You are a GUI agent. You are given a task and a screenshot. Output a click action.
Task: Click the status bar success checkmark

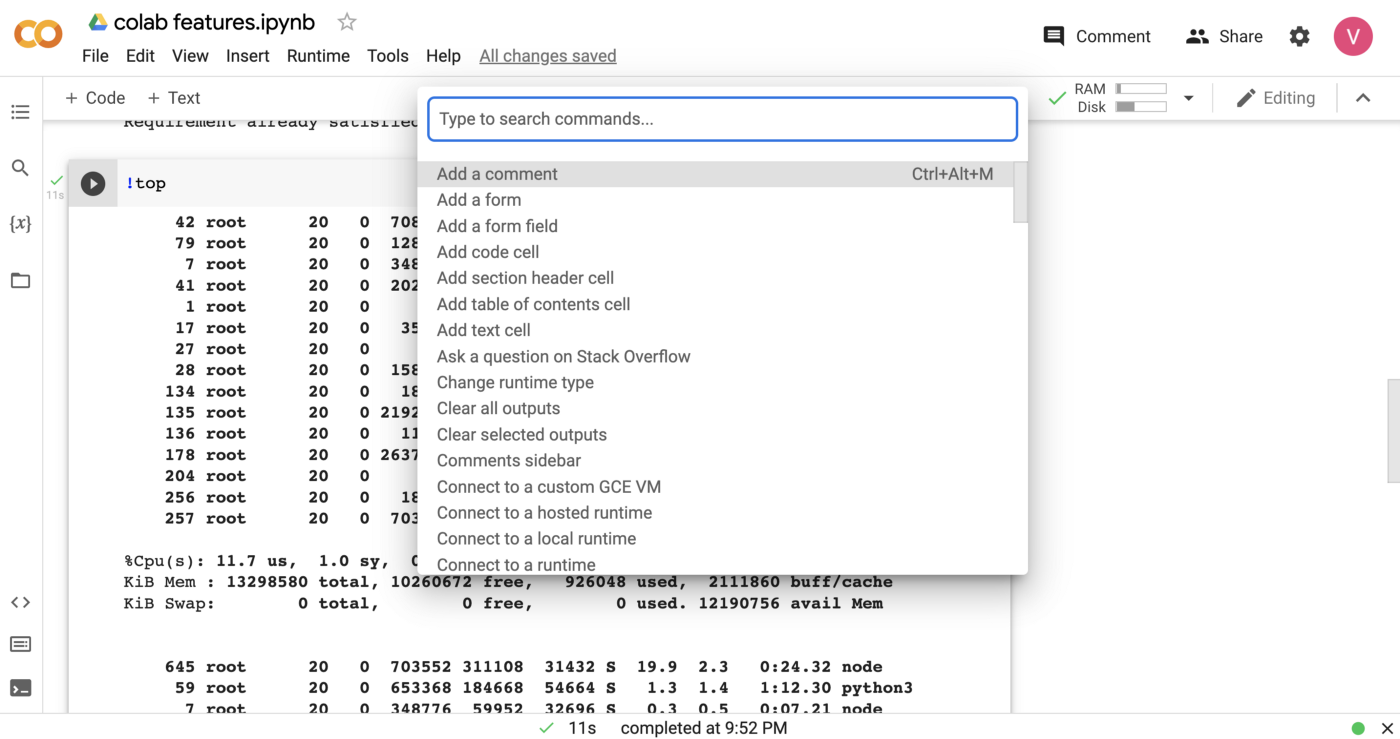pos(546,728)
